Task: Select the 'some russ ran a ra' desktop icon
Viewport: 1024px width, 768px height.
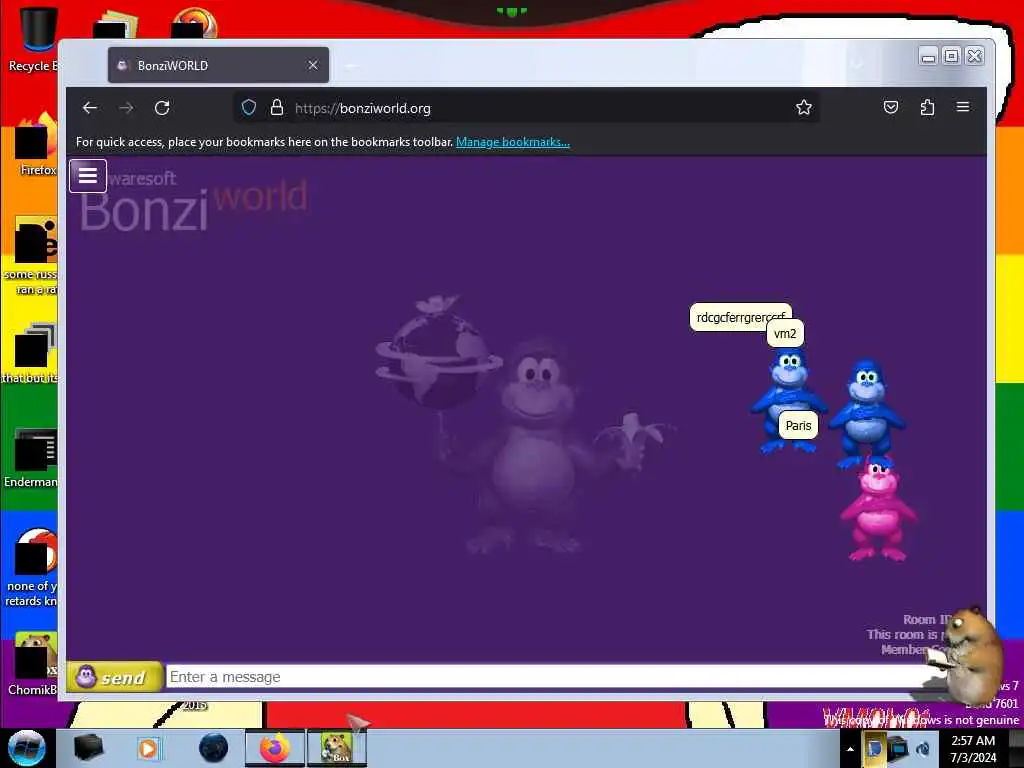Action: tap(33, 256)
